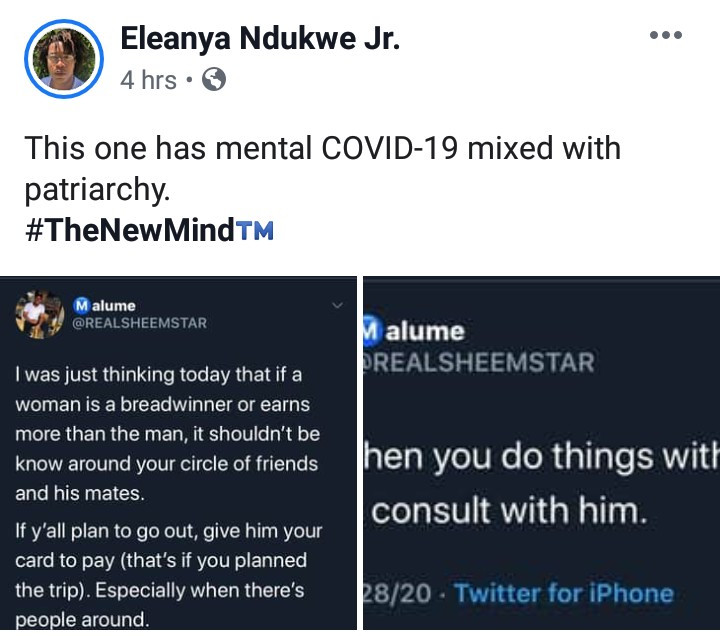Open the Eleanya Ndukwe Jr. profile name
720x636 pixels.
260,38
